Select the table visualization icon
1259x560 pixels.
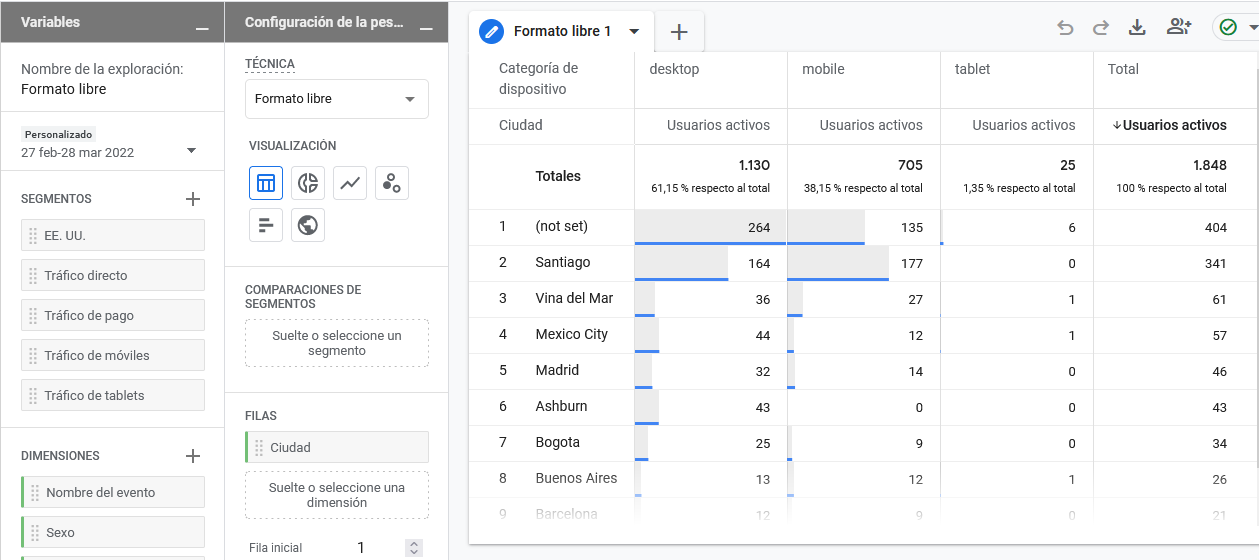click(x=266, y=183)
